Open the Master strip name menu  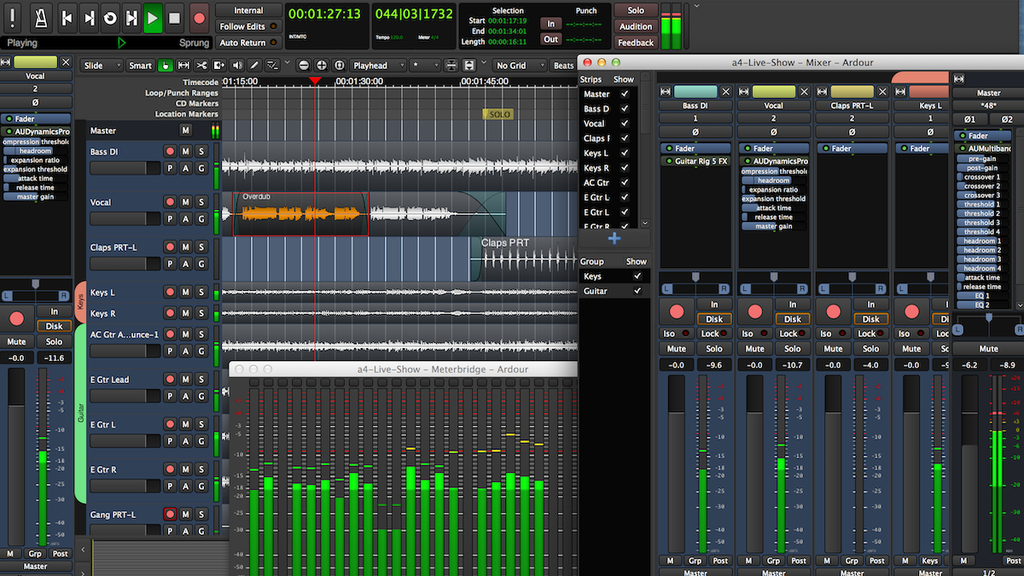[x=988, y=93]
